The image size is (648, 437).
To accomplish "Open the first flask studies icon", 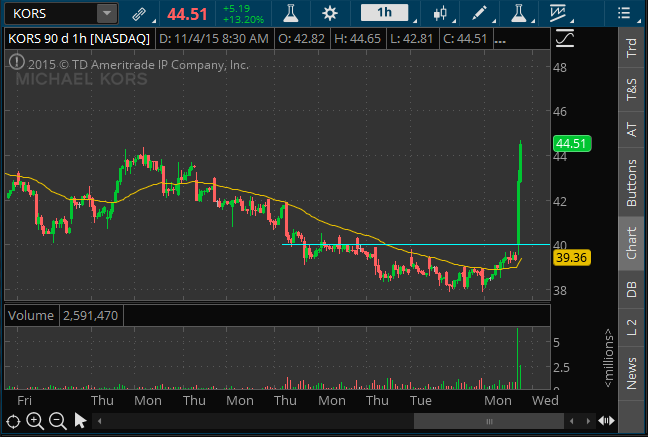I will (x=291, y=14).
